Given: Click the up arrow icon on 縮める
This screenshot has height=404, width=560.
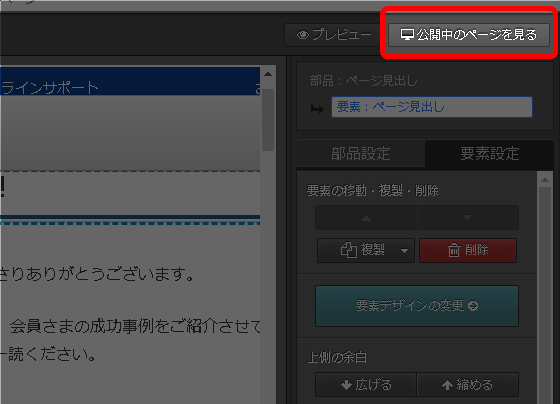Looking at the screenshot, I should (x=447, y=385).
